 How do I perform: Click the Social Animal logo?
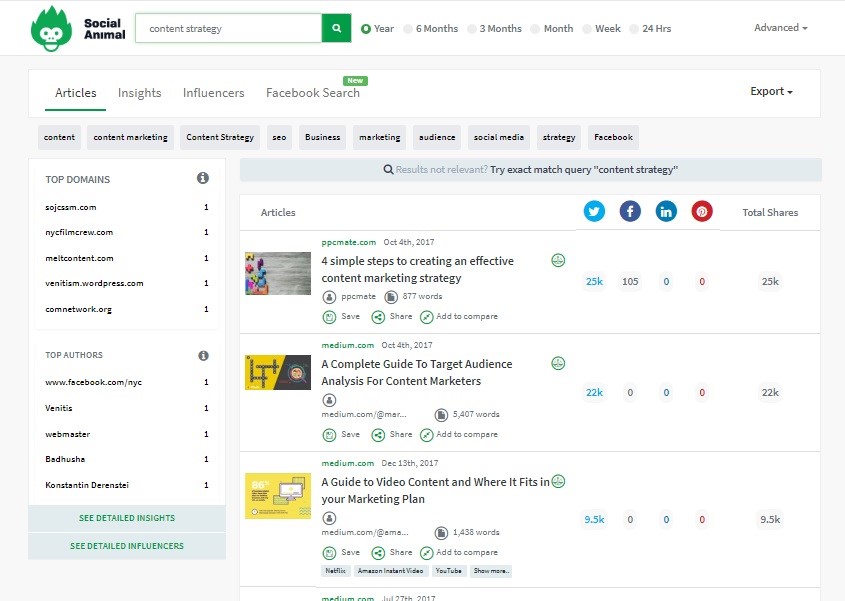pyautogui.click(x=78, y=29)
